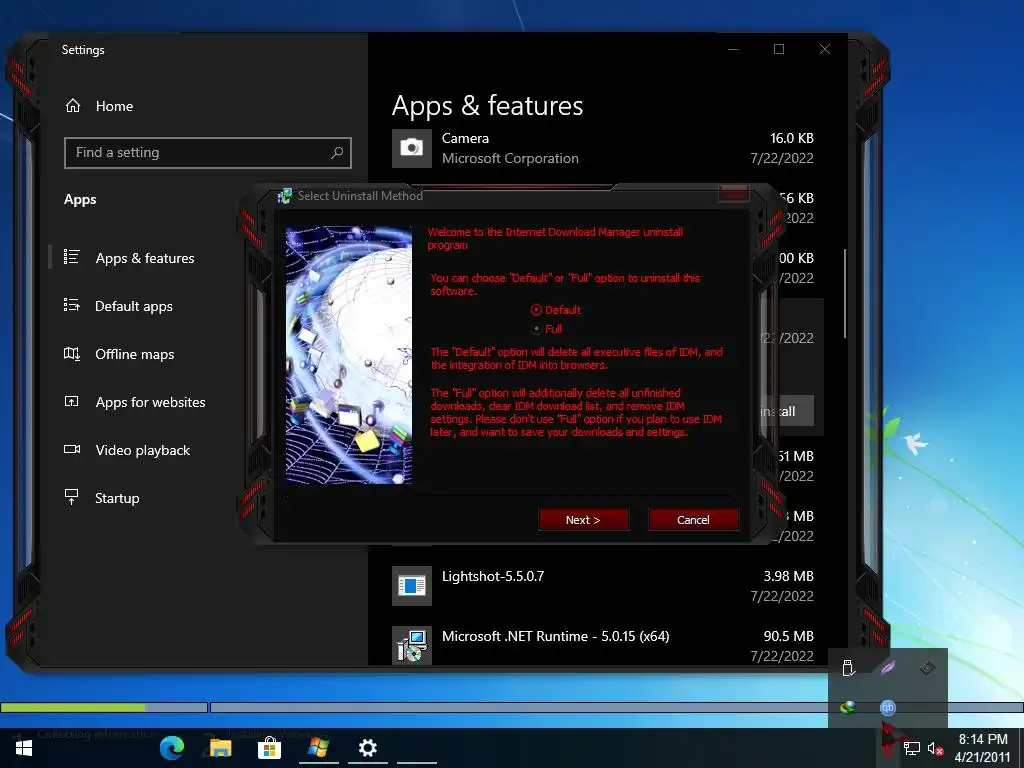The width and height of the screenshot is (1024, 768).
Task: Close the Select Uninstall Method dialog
Action: (733, 193)
